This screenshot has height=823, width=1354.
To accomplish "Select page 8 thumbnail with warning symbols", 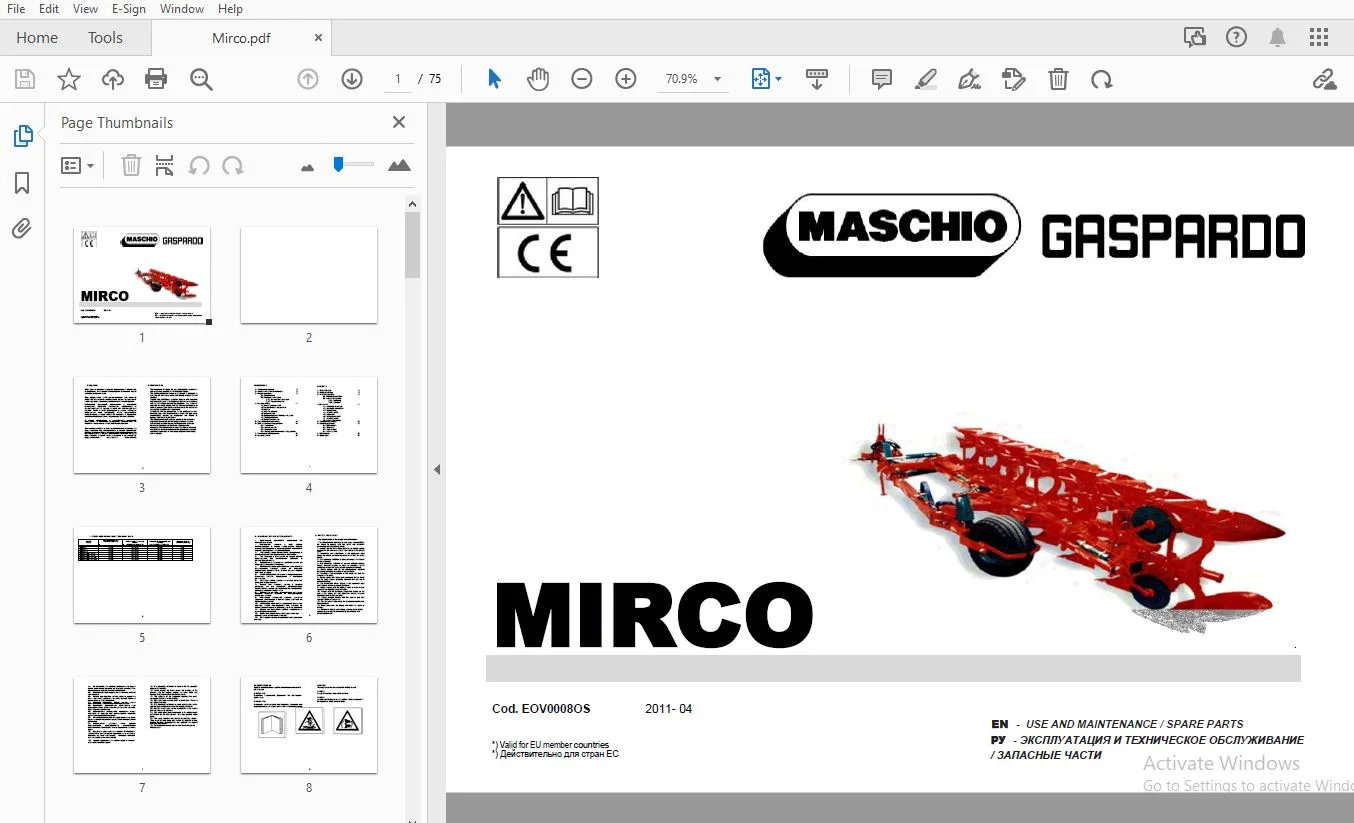I will [x=309, y=725].
